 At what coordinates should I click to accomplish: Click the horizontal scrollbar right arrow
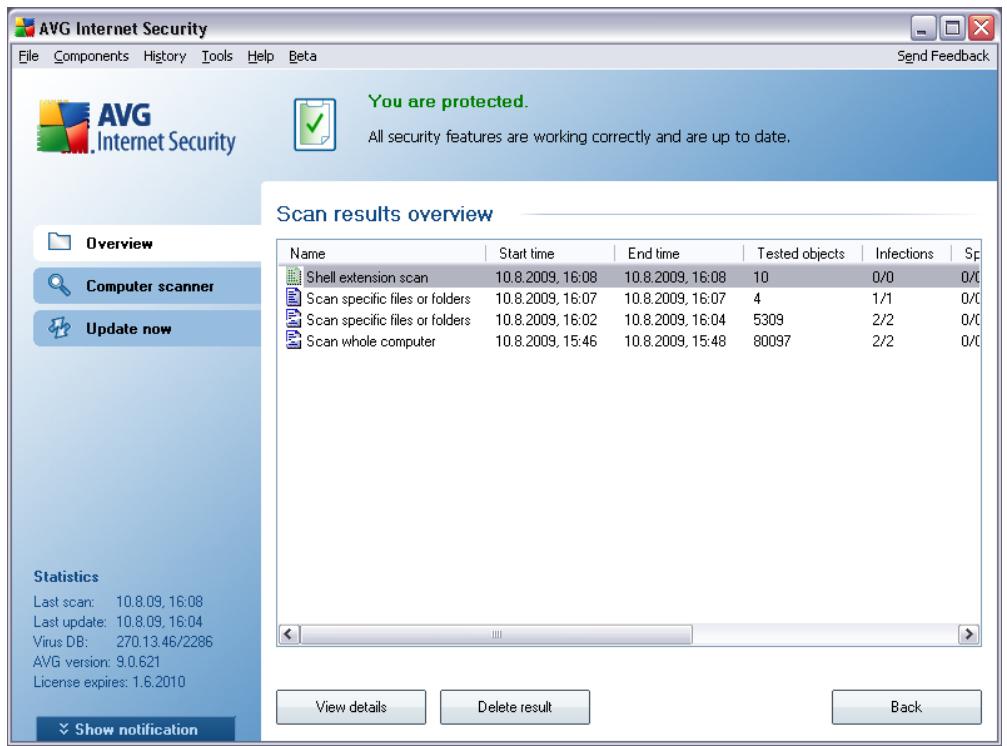click(x=968, y=634)
